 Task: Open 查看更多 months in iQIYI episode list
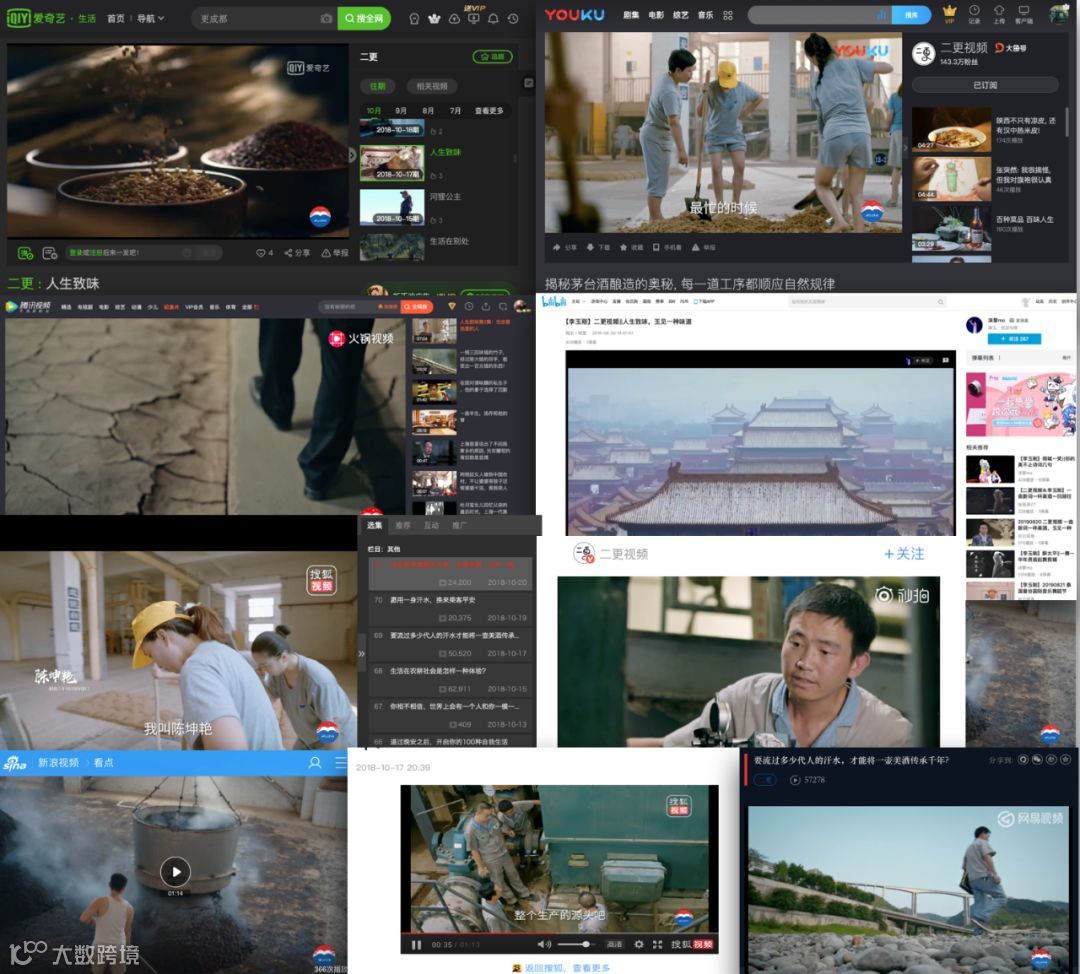pos(489,110)
